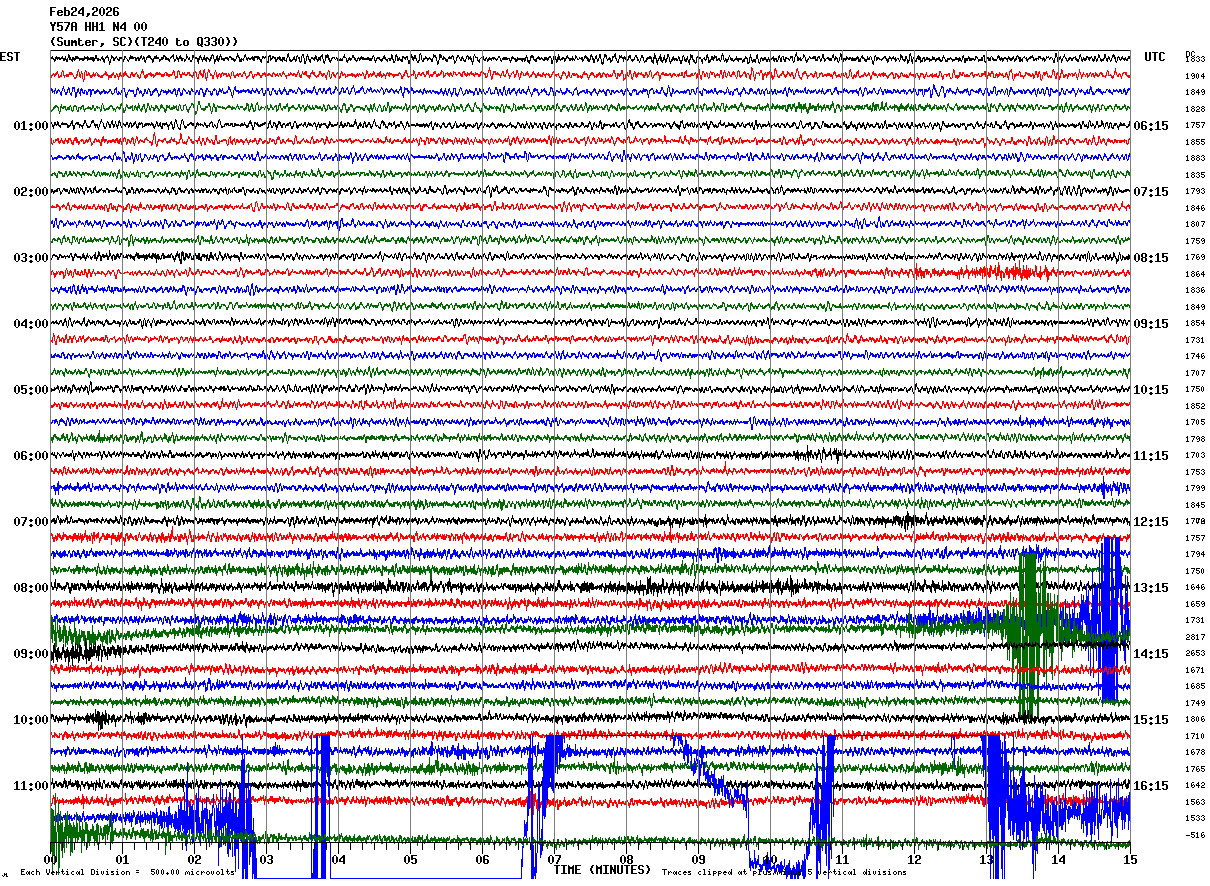Select minute tick label 12 on bottom axis

click(914, 860)
